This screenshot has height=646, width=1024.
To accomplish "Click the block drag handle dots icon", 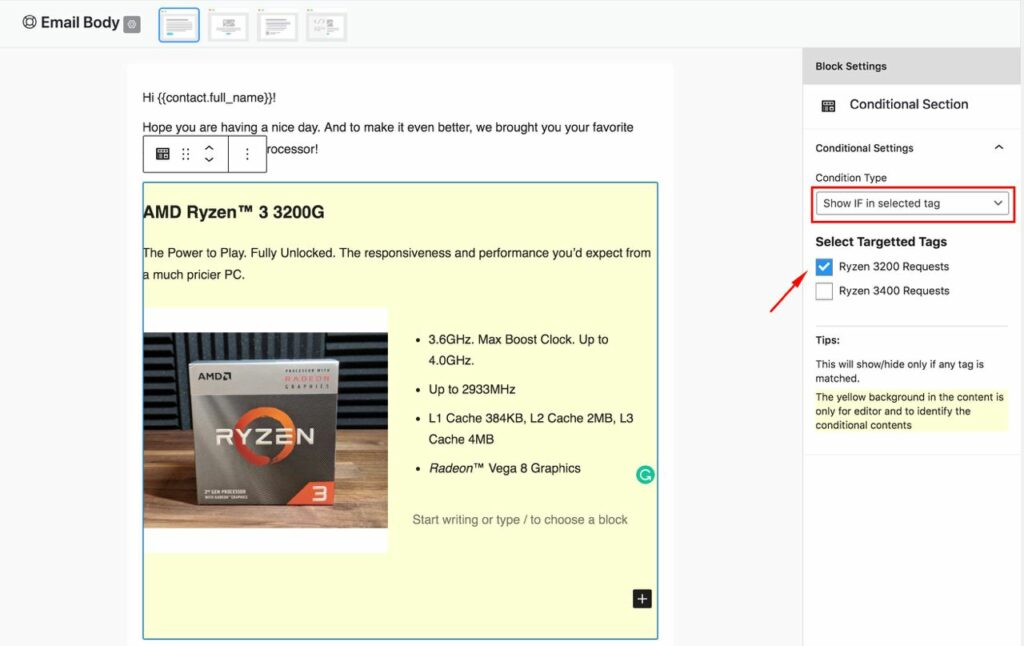I will [x=185, y=154].
